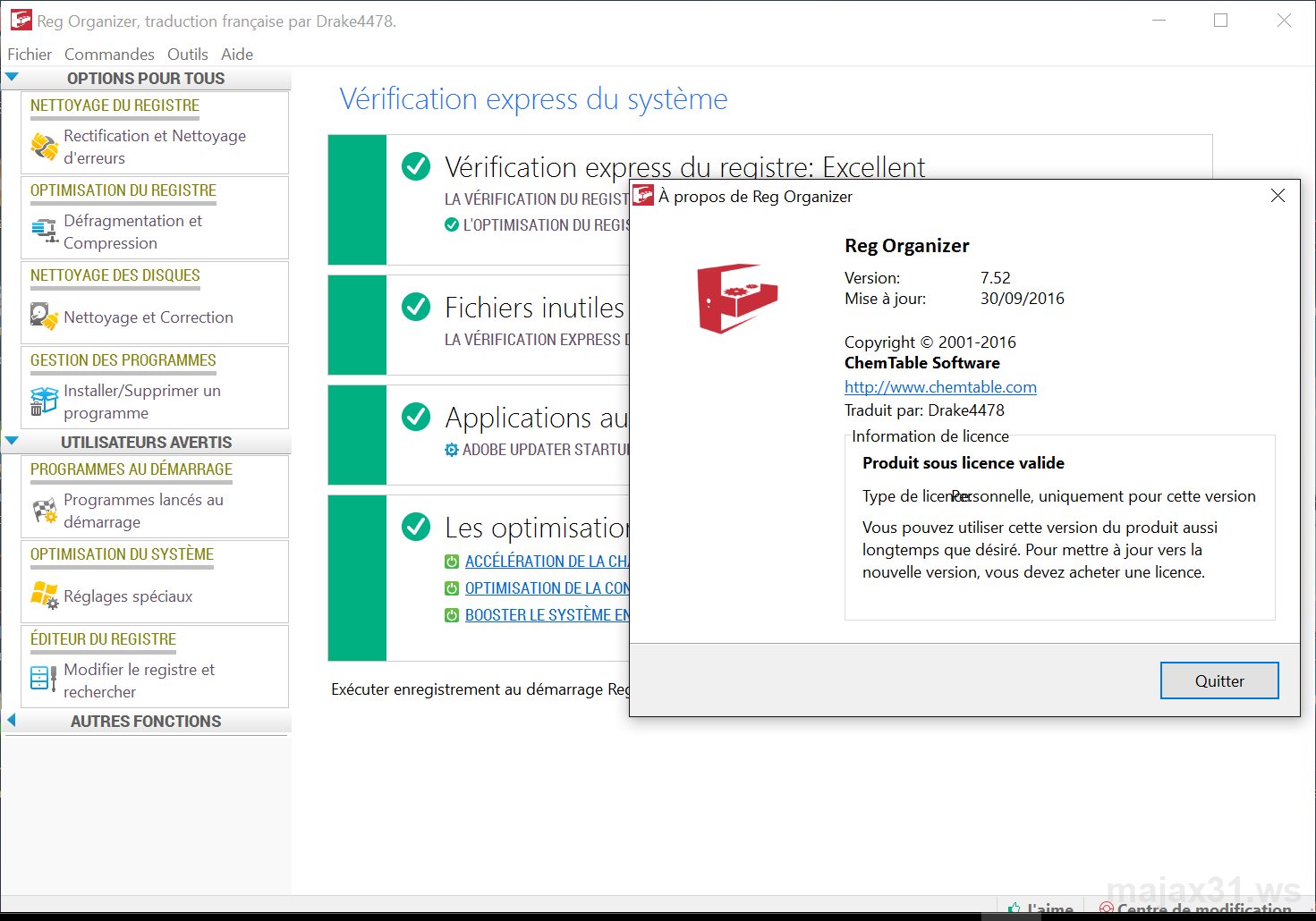
Task: Click the version number 7.52
Action: [996, 278]
